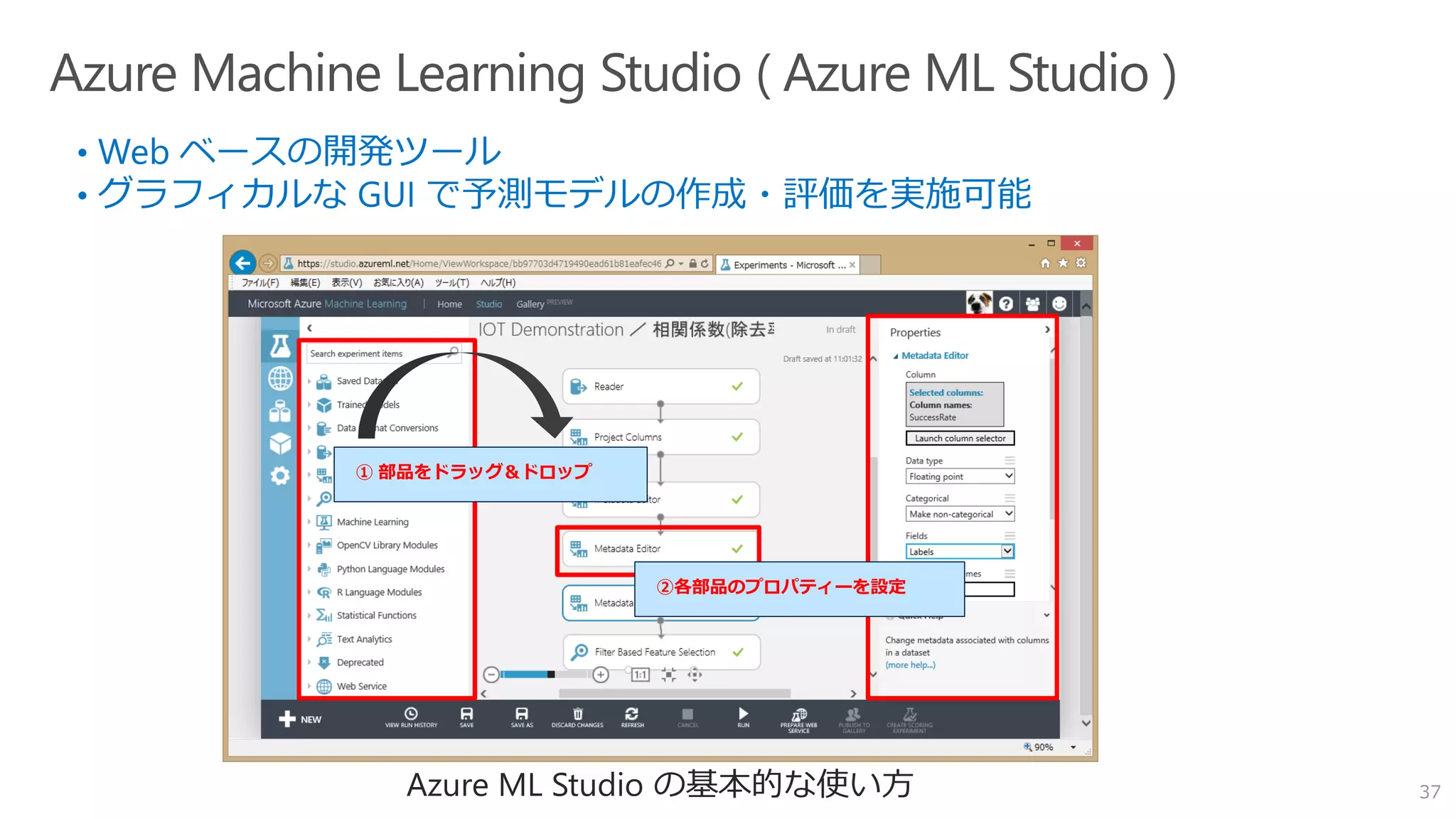Collapse the Properties panel arrow

(1047, 330)
